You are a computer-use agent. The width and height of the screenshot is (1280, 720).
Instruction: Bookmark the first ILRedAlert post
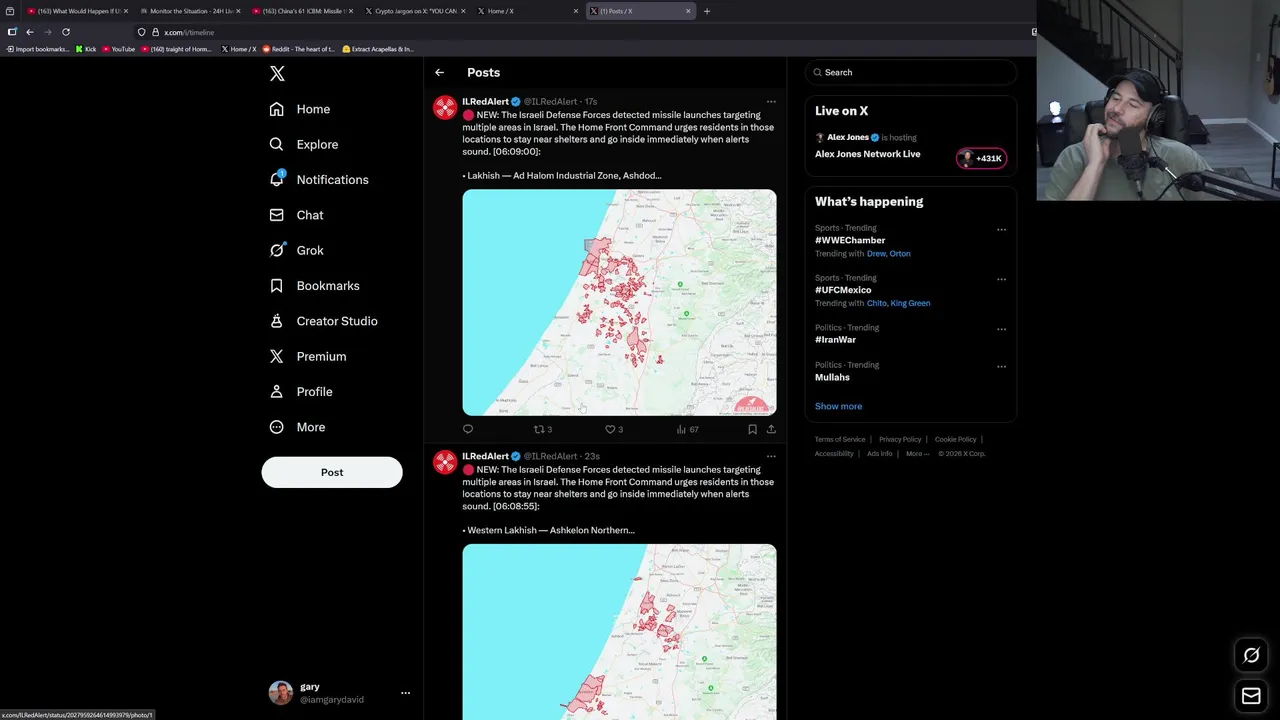[x=752, y=429]
